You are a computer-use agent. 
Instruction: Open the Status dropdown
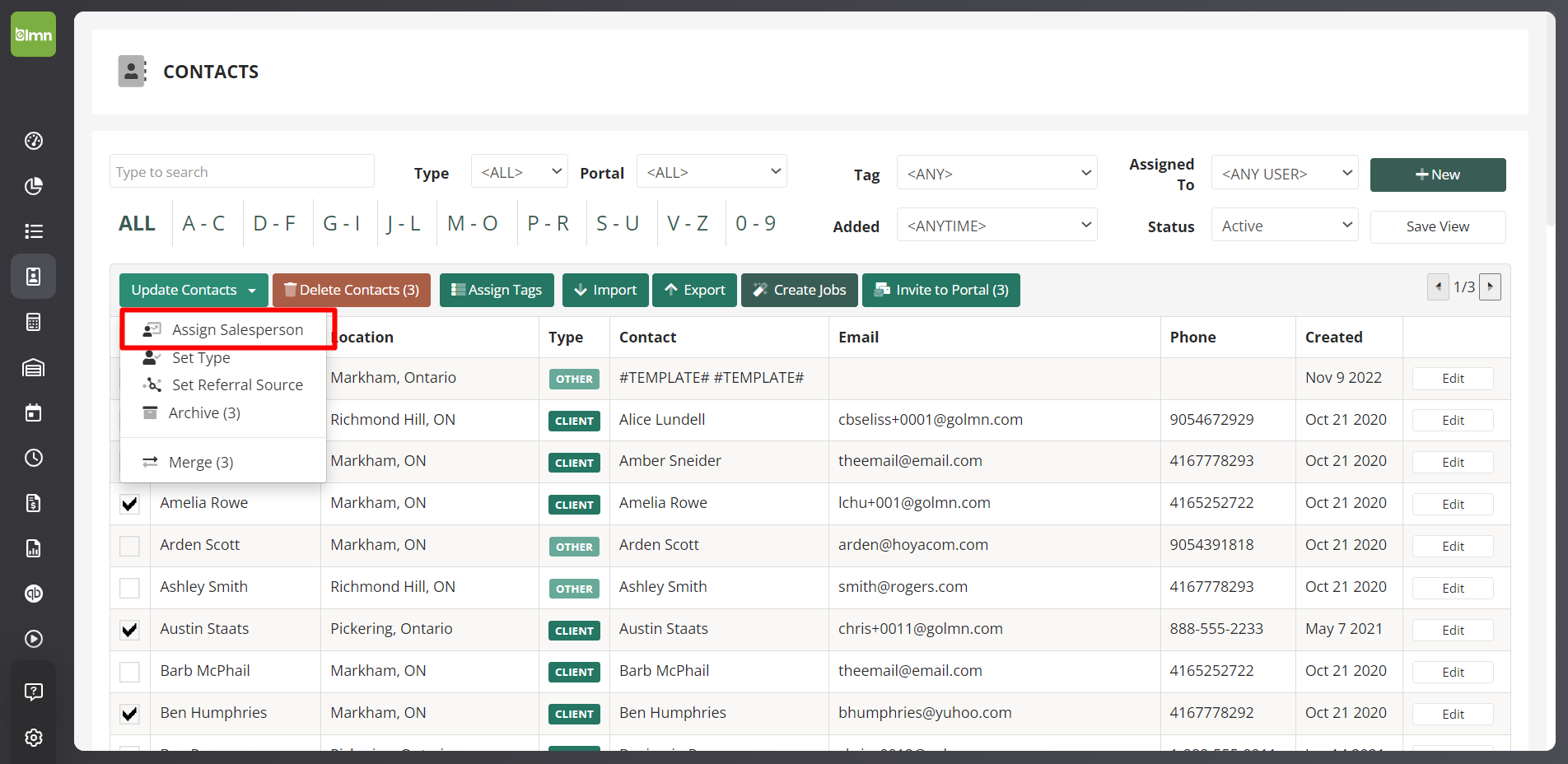click(x=1285, y=226)
